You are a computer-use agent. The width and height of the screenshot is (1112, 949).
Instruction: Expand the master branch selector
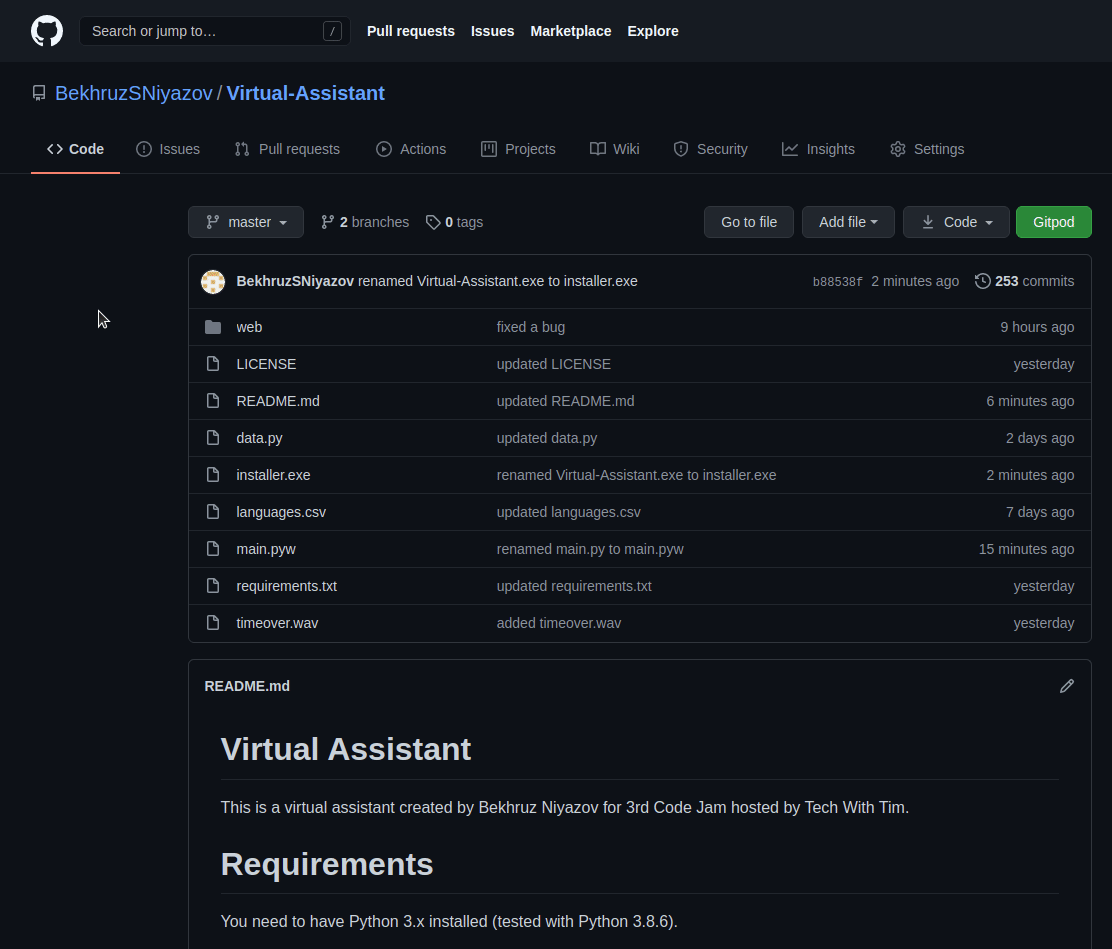coord(245,221)
